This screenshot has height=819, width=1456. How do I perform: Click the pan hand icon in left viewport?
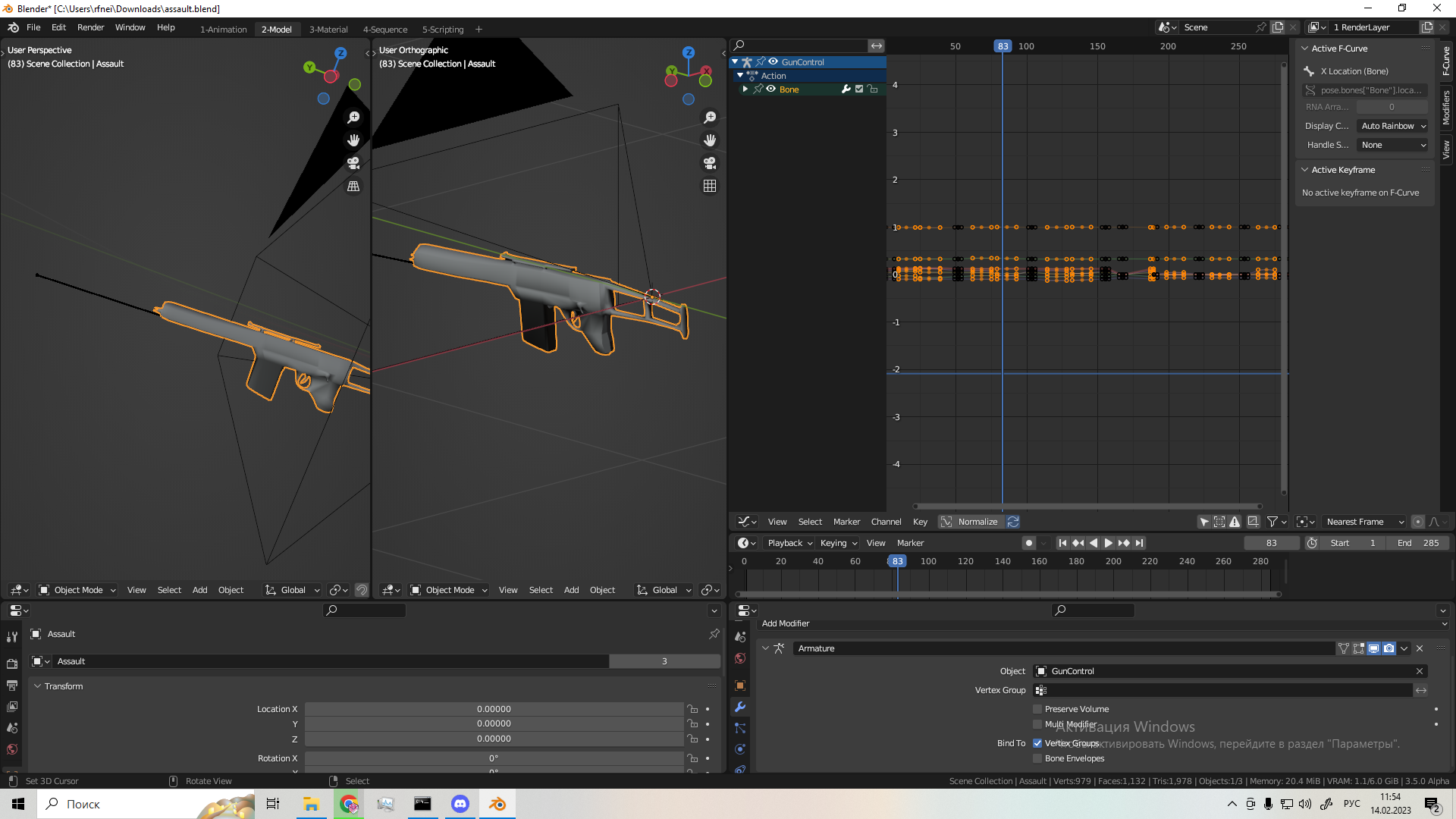click(x=353, y=140)
